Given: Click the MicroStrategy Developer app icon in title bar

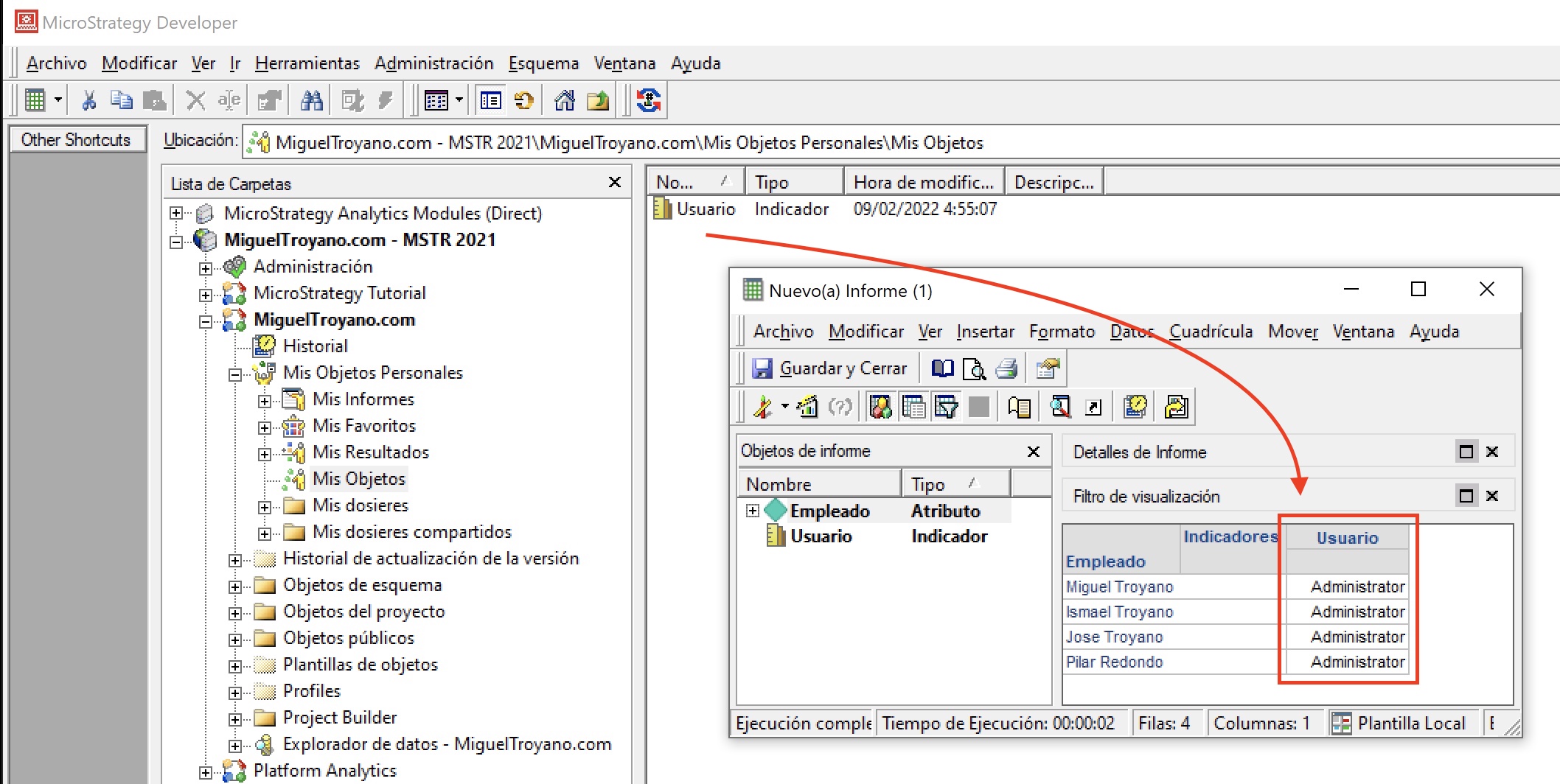Looking at the screenshot, I should [27, 21].
